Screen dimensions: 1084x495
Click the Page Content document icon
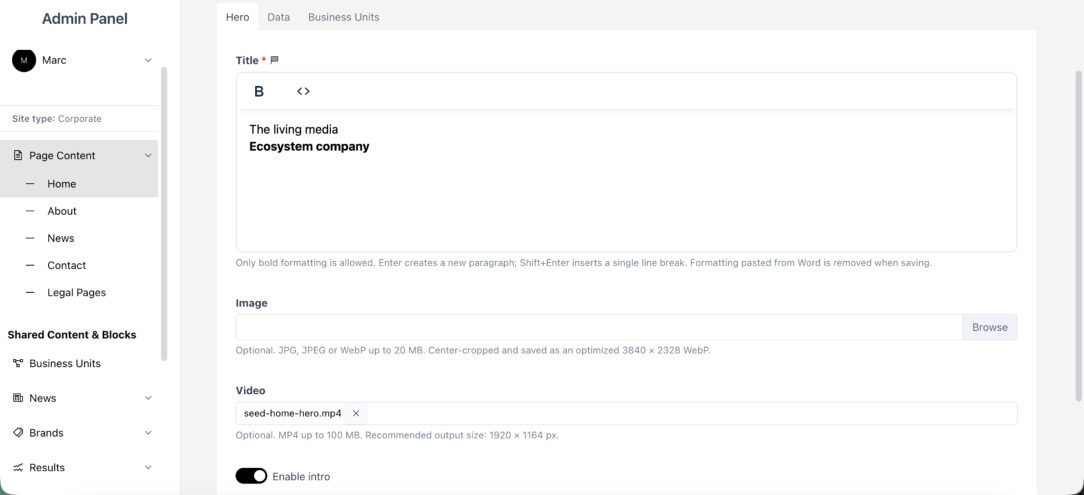tap(18, 156)
